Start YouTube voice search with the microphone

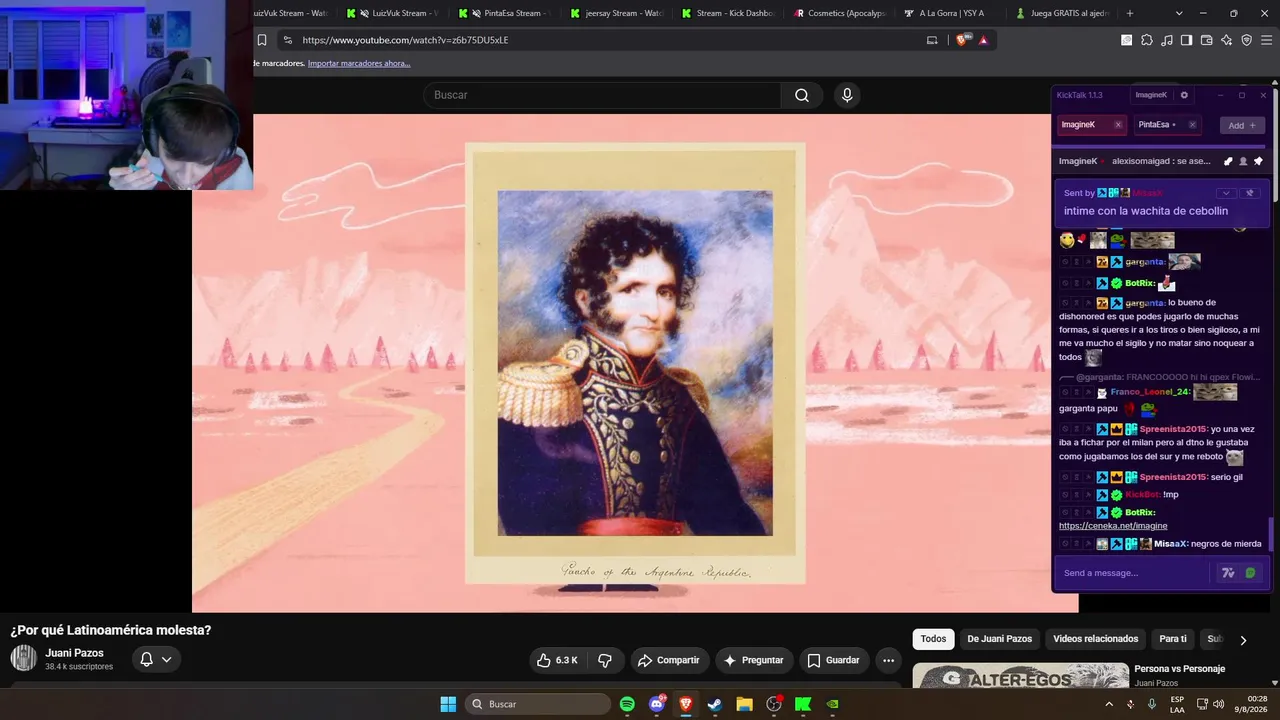[847, 95]
